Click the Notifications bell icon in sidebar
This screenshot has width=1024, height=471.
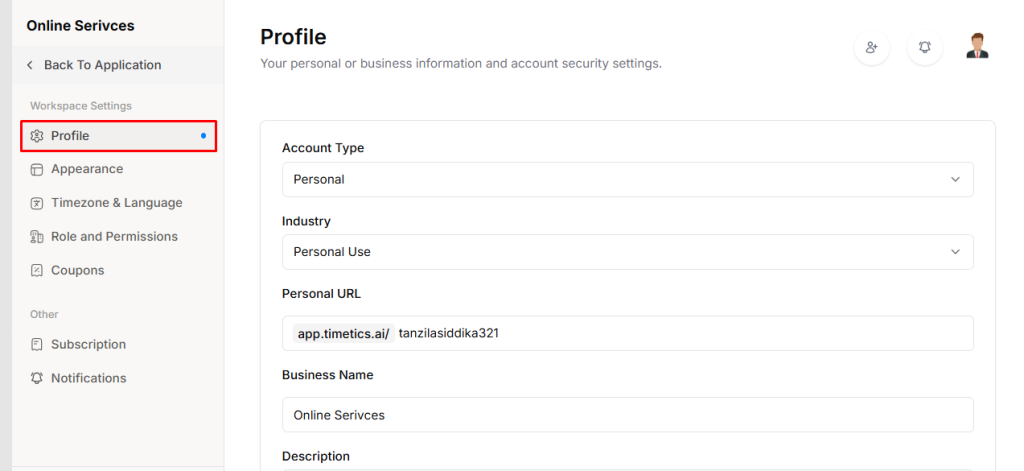click(37, 378)
